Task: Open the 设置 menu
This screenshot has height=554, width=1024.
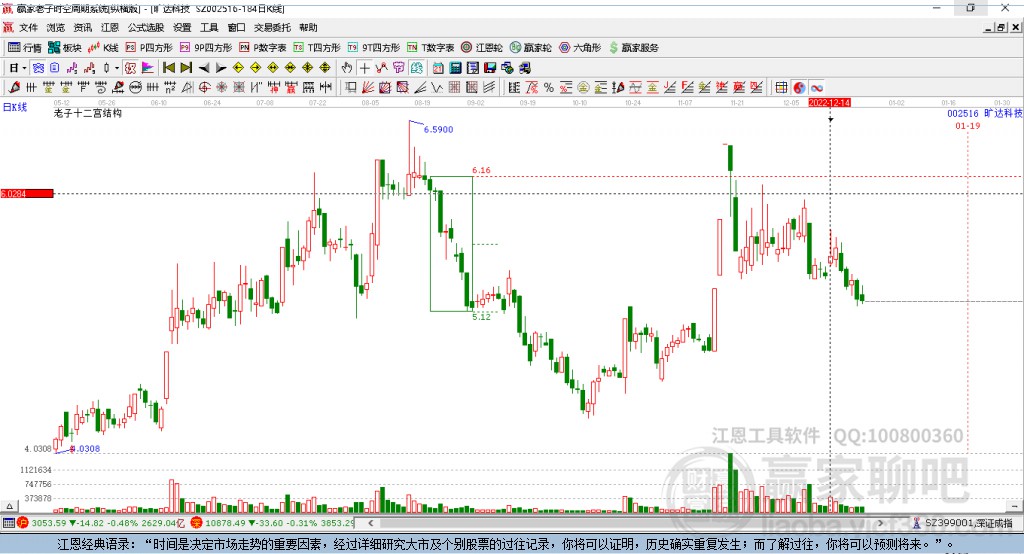Action: coord(182,27)
